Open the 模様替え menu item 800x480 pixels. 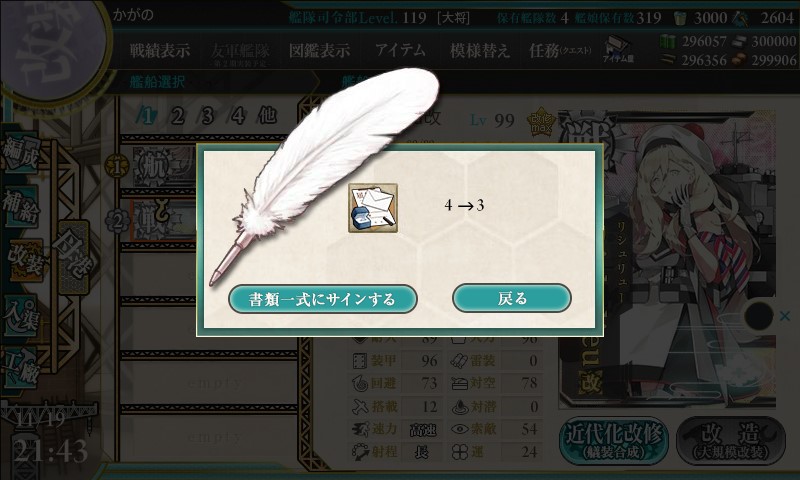[480, 50]
